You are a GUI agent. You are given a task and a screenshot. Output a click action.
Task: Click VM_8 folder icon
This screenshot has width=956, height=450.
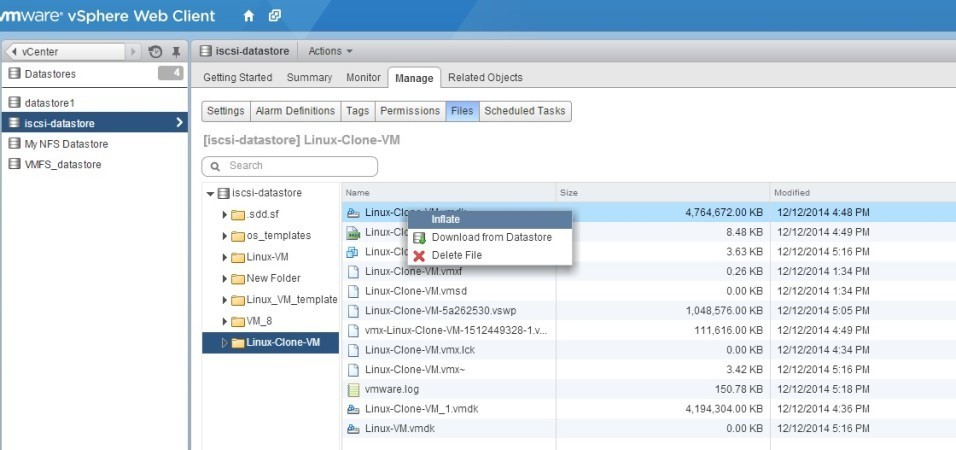tap(238, 321)
